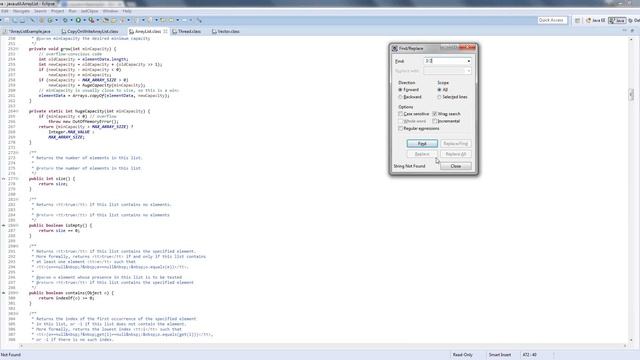Enable the Regular expressions checkbox
The height and width of the screenshot is (360, 640).
400,129
